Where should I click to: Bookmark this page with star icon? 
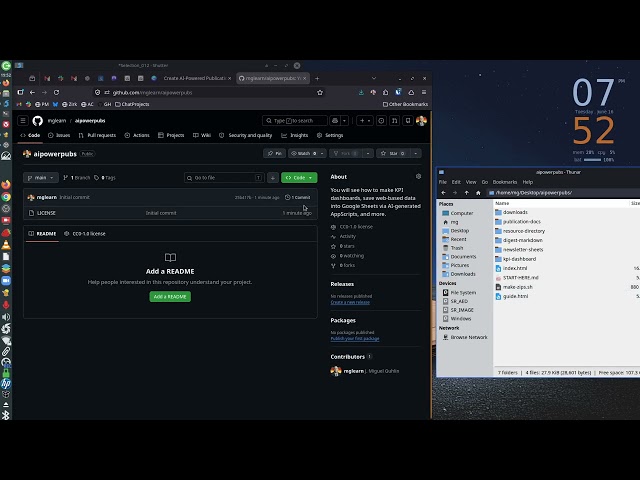point(320,93)
